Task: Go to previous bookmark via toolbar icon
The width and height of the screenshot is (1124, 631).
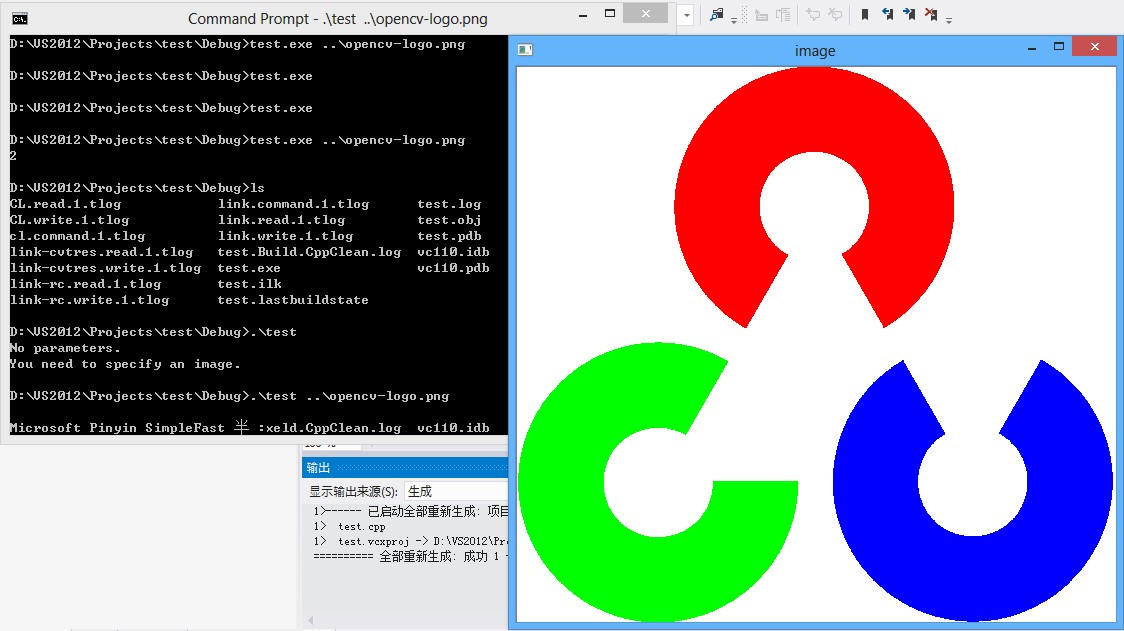Action: (x=887, y=14)
